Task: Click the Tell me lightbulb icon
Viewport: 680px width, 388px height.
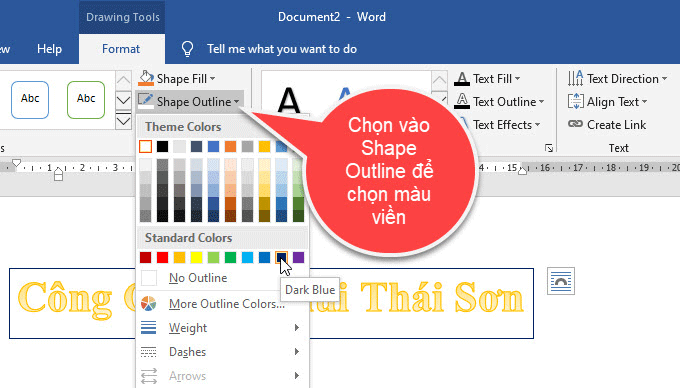Action: tap(187, 49)
